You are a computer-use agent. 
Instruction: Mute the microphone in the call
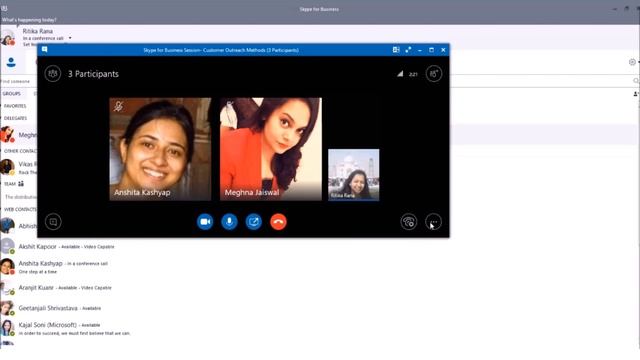pyautogui.click(x=229, y=222)
